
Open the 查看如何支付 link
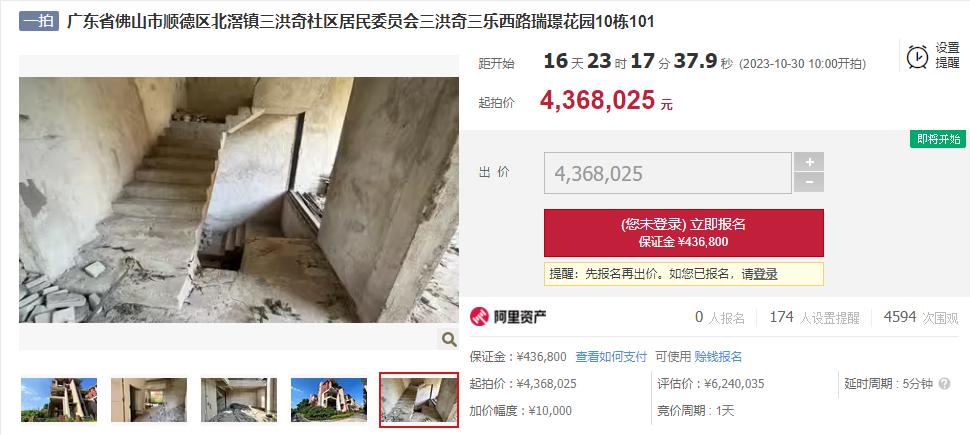(611, 357)
